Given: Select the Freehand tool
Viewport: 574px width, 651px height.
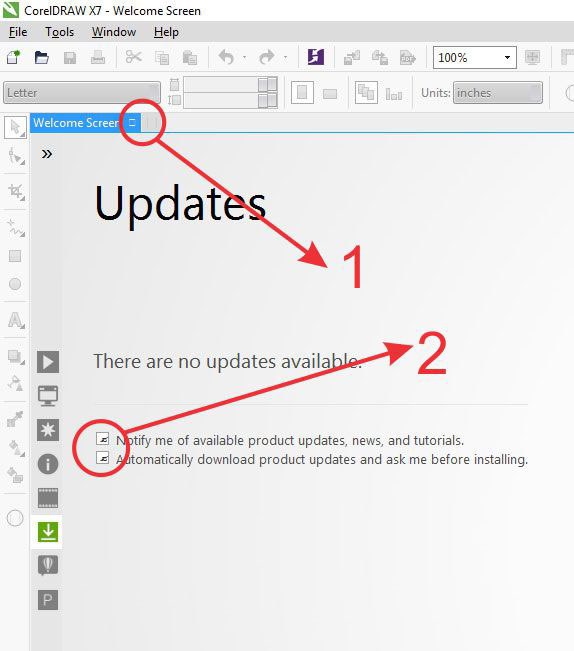Looking at the screenshot, I should point(16,228).
